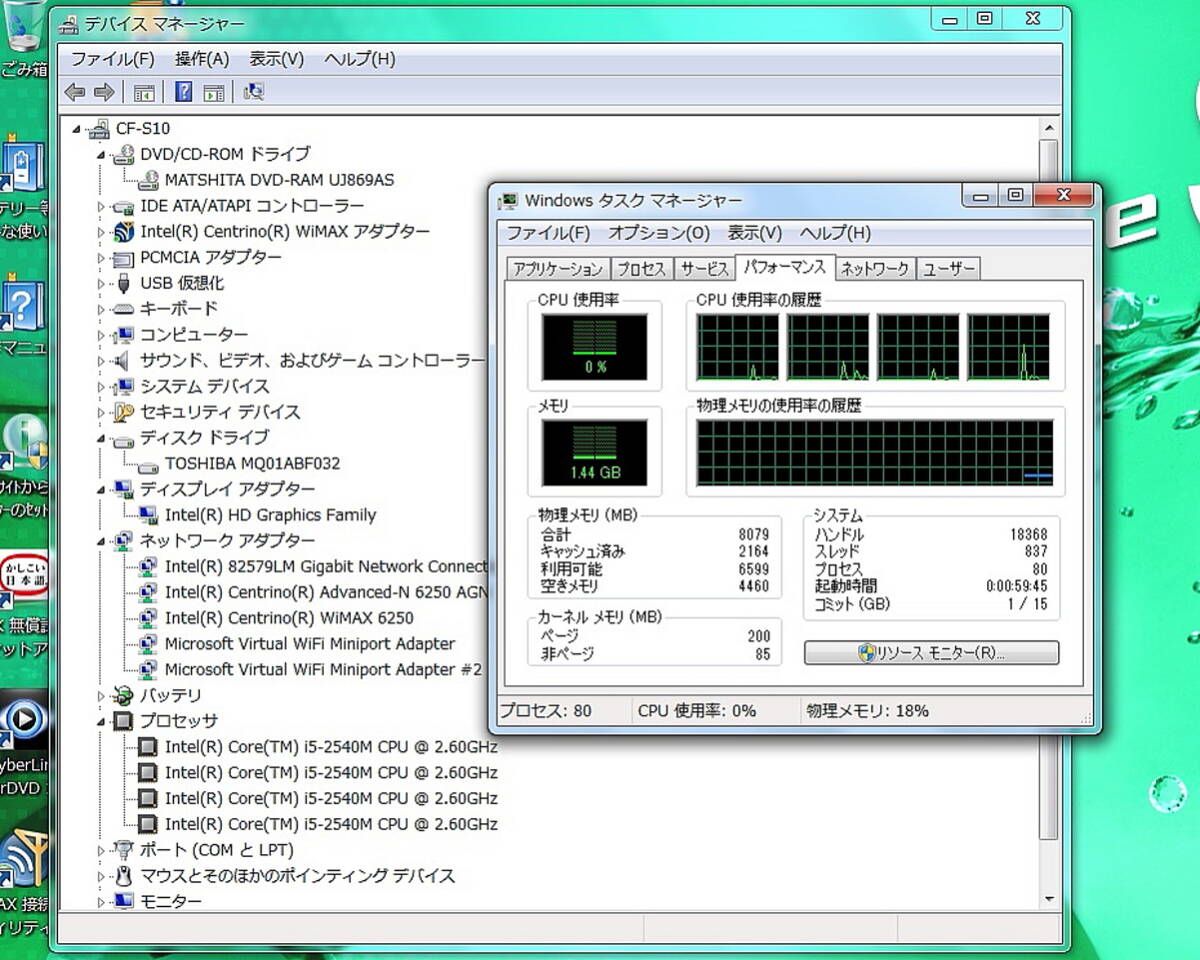The image size is (1200, 960).
Task: Select the パフォーマンス tab
Action: [x=784, y=267]
